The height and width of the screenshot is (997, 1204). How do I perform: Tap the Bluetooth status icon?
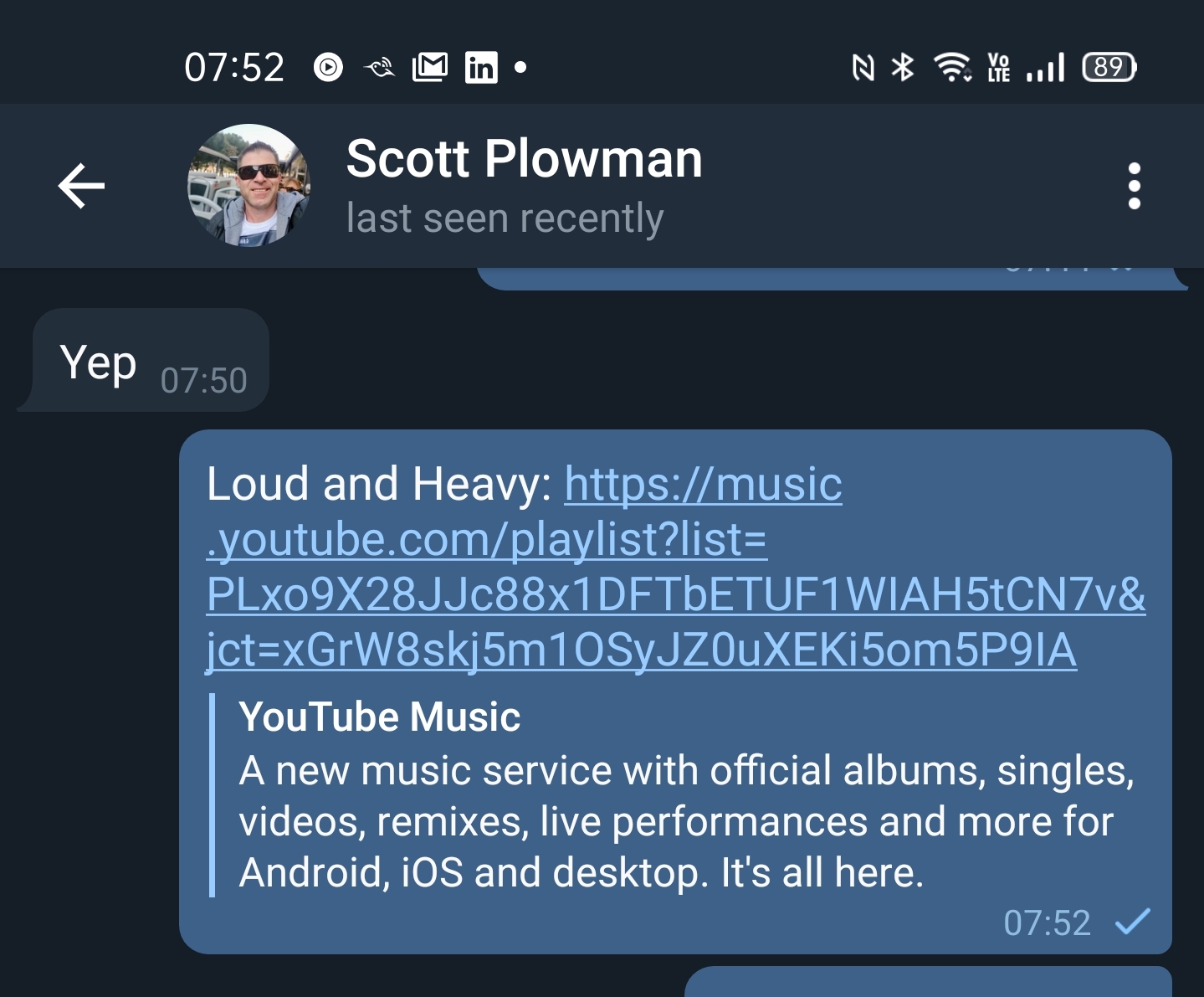(903, 67)
